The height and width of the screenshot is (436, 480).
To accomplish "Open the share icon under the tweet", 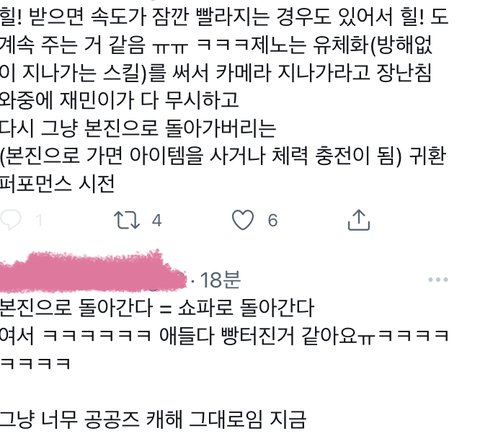I will click(359, 220).
